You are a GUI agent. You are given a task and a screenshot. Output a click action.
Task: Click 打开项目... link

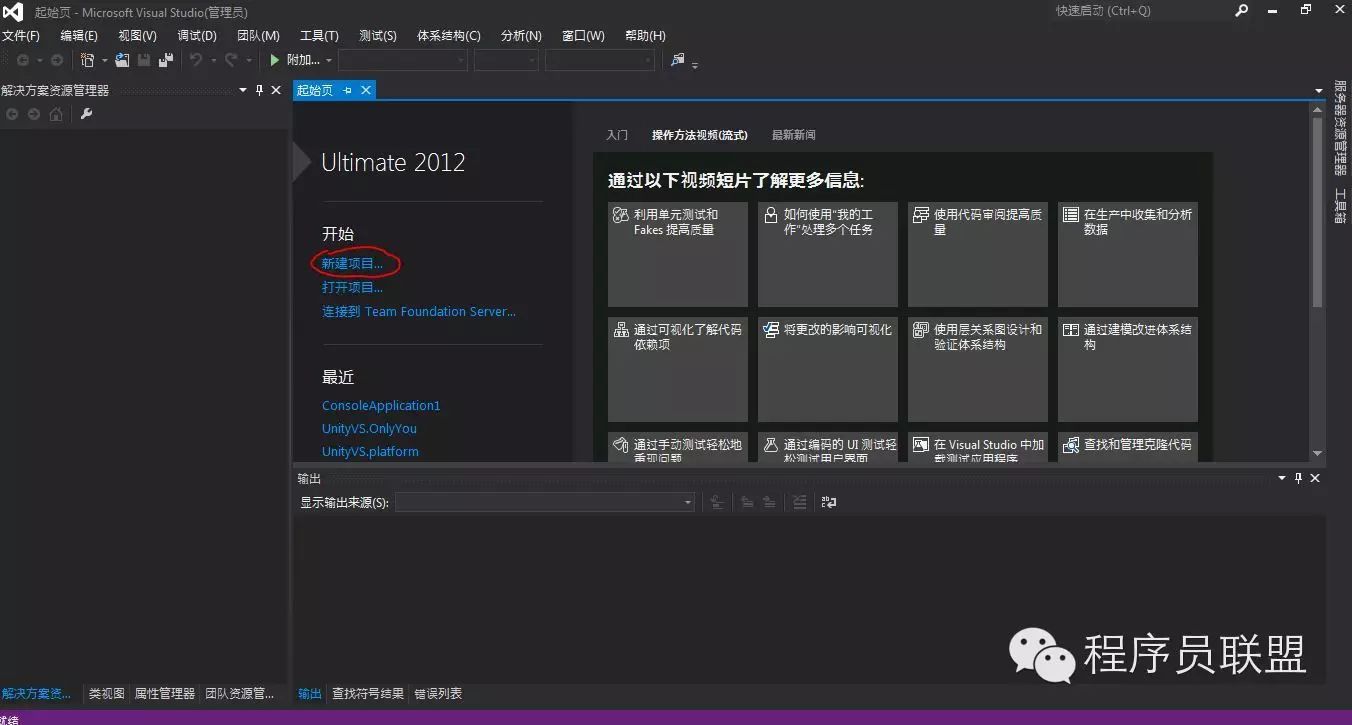tap(352, 287)
